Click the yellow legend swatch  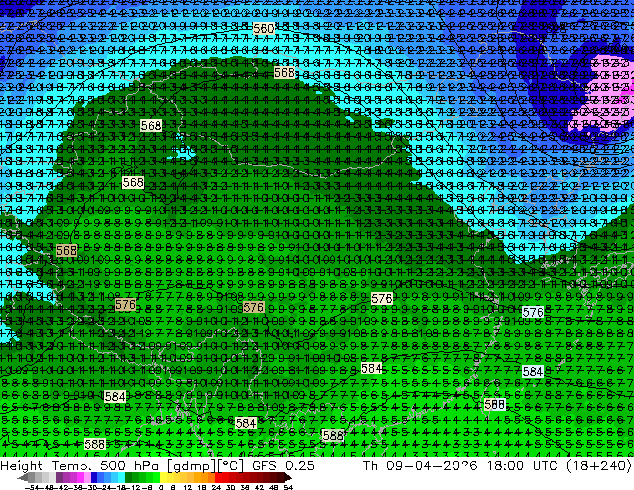click(163, 478)
